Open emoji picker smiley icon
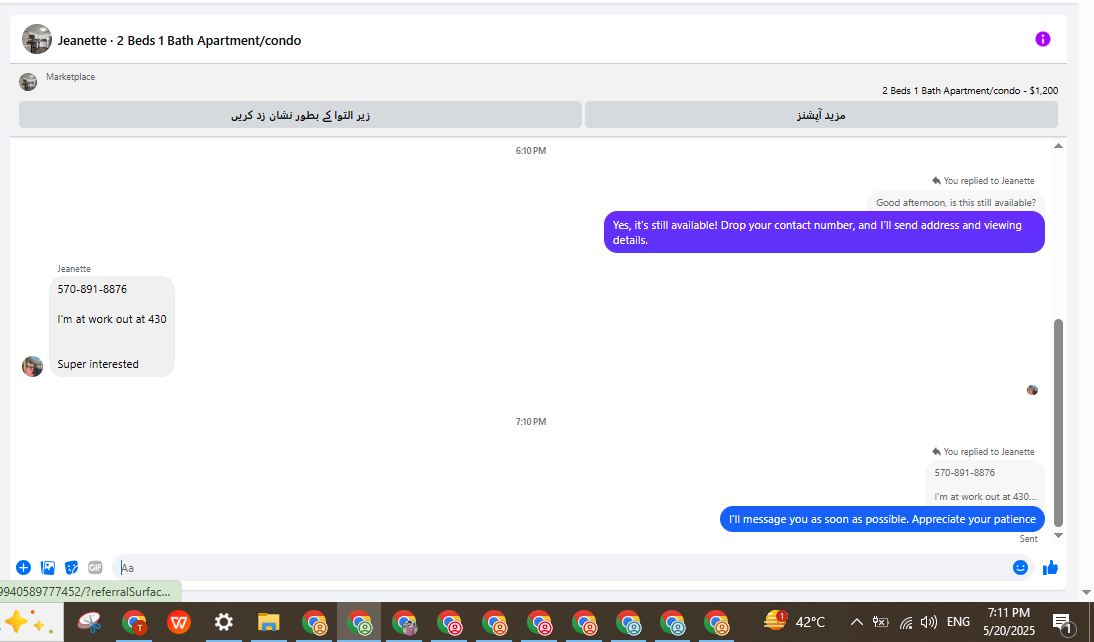This screenshot has height=642, width=1094. (1020, 567)
